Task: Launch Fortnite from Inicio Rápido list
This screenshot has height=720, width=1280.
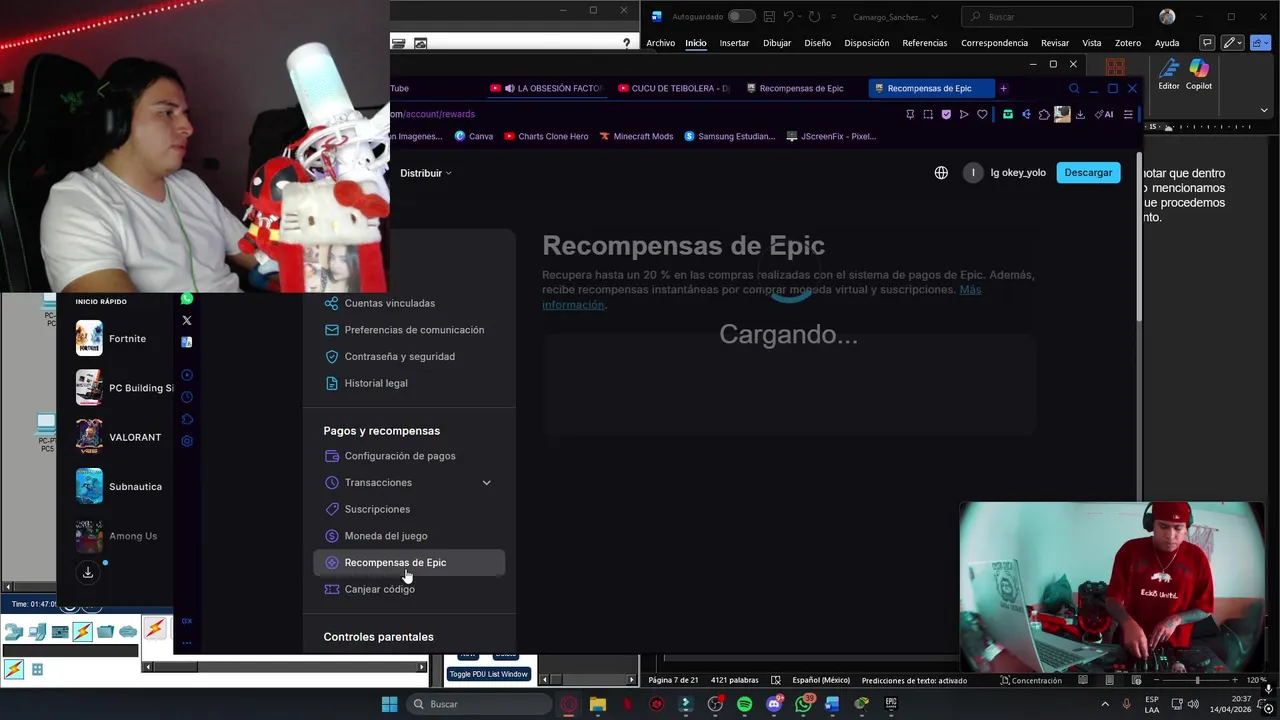Action: (x=113, y=338)
